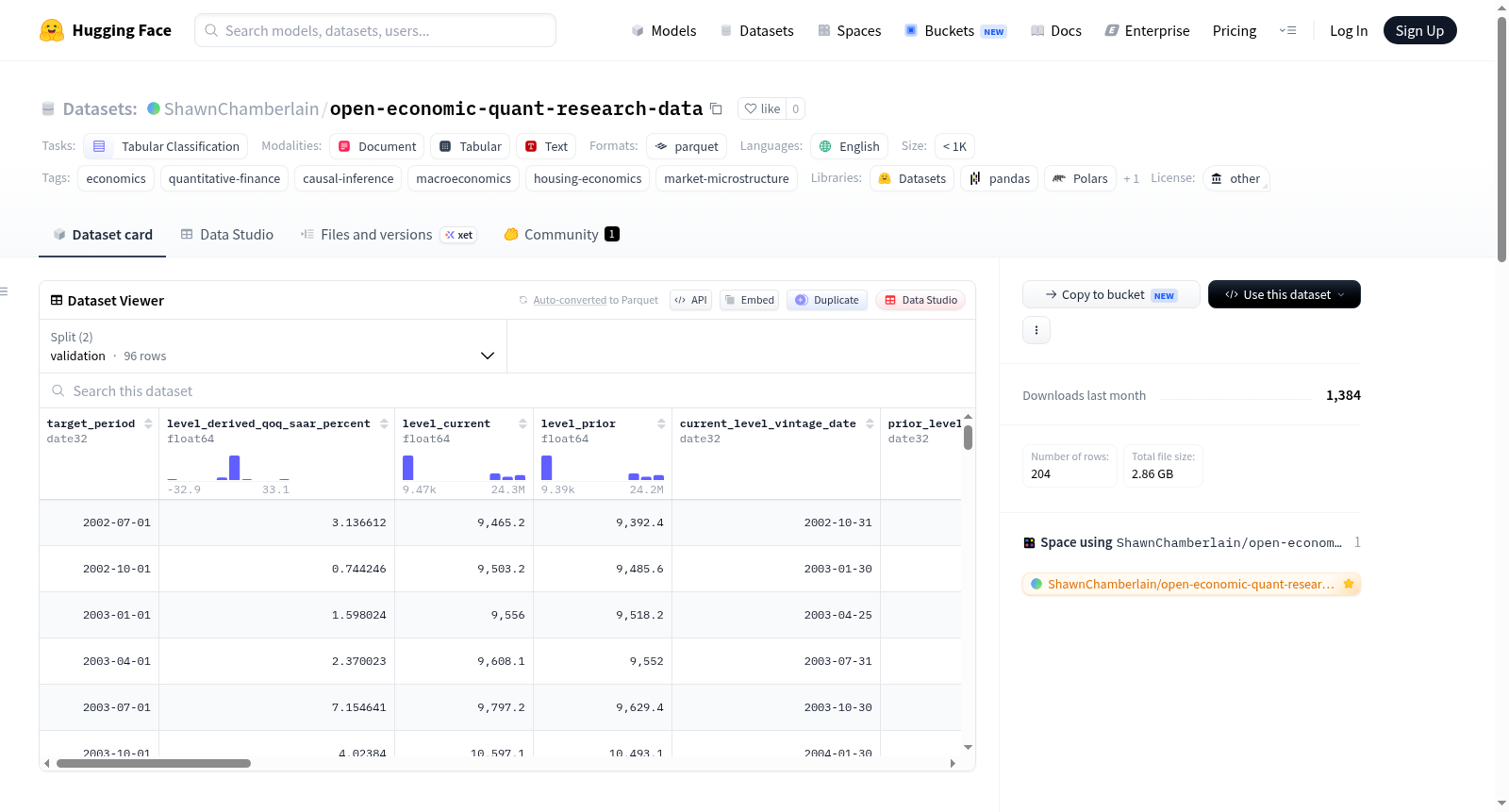Screen dimensions: 1509x812
Task: Click the market-microstructure tag
Action: 726,178
